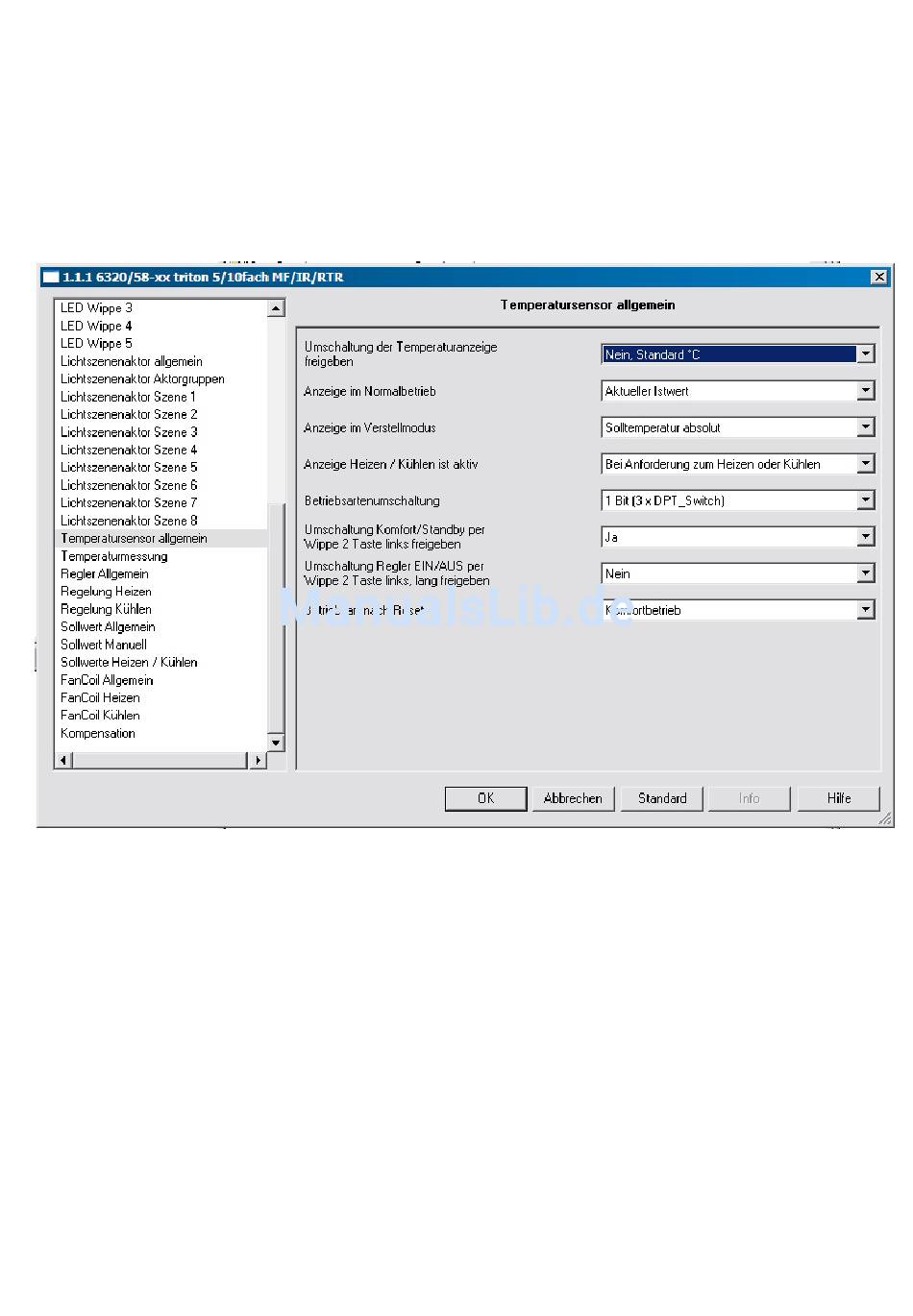Select Lichtszenenaktor Szene 1
Viewport: 913px width, 1316px height.
click(128, 397)
